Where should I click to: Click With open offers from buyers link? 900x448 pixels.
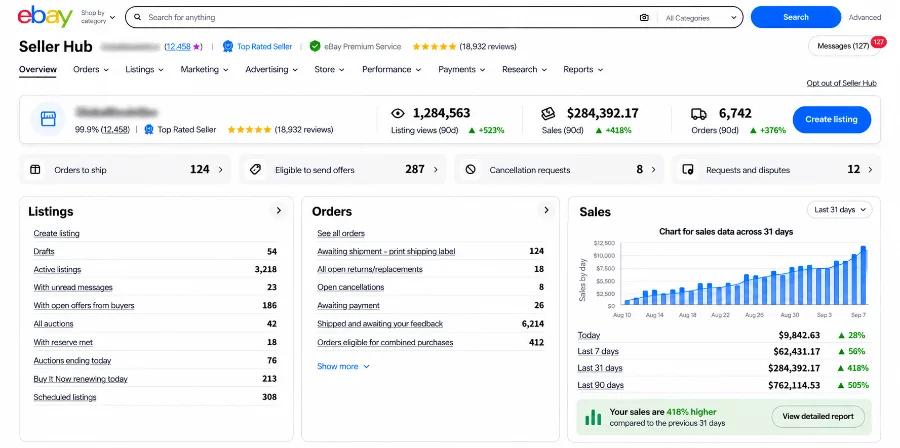pos(84,306)
